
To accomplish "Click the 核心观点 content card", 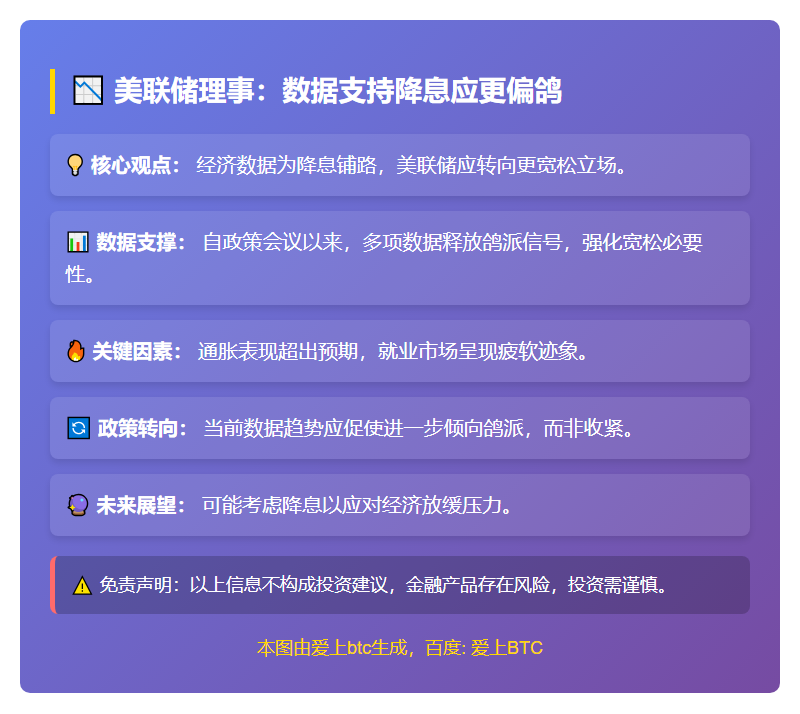I will (x=400, y=164).
